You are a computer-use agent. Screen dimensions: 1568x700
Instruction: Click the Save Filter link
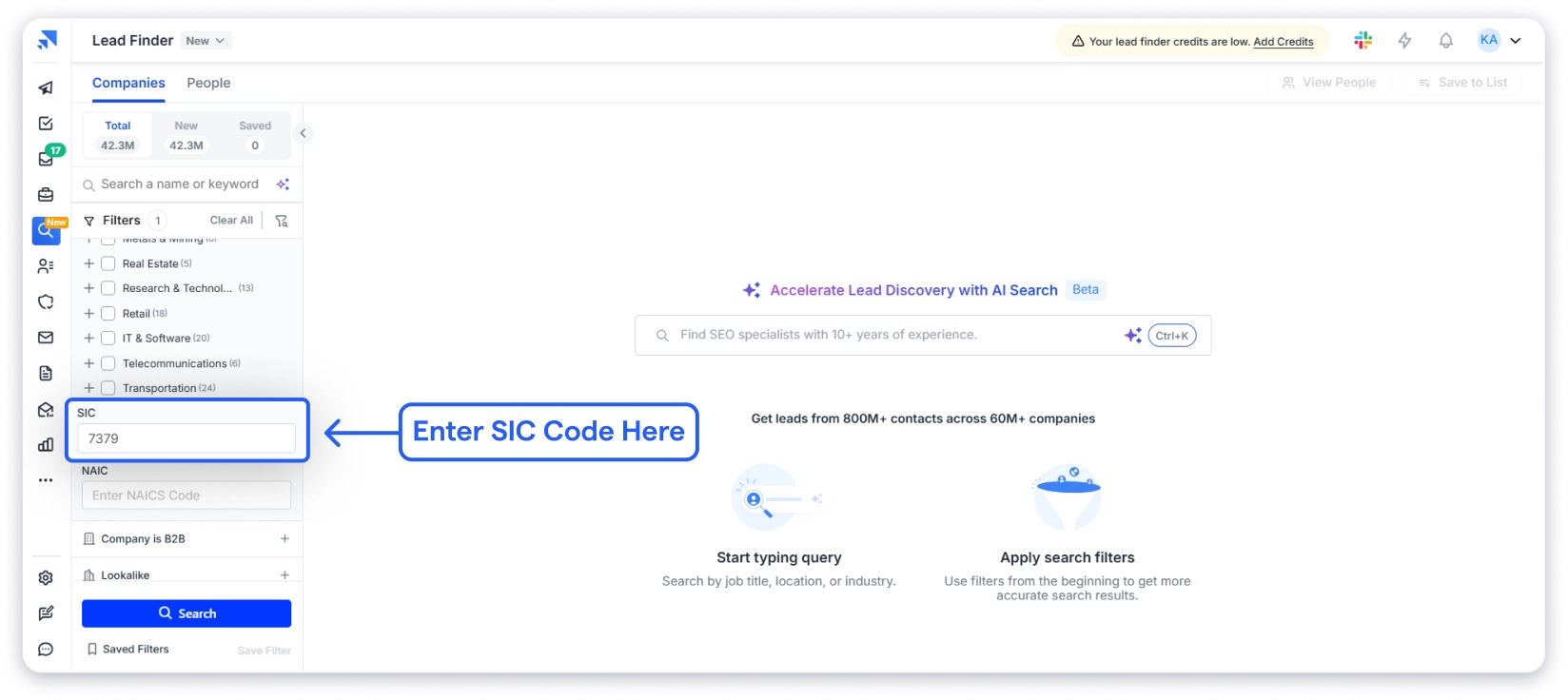(x=265, y=651)
